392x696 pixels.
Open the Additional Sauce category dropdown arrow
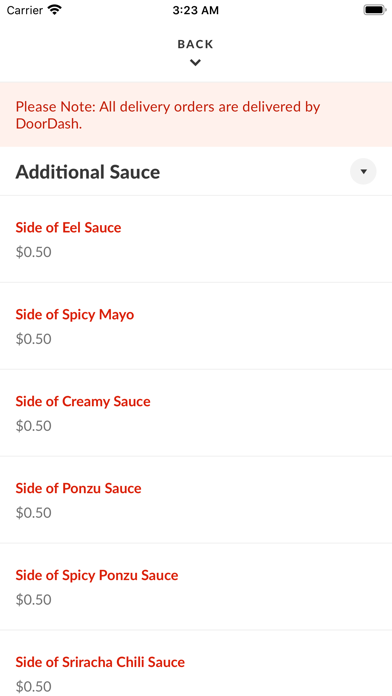[363, 171]
